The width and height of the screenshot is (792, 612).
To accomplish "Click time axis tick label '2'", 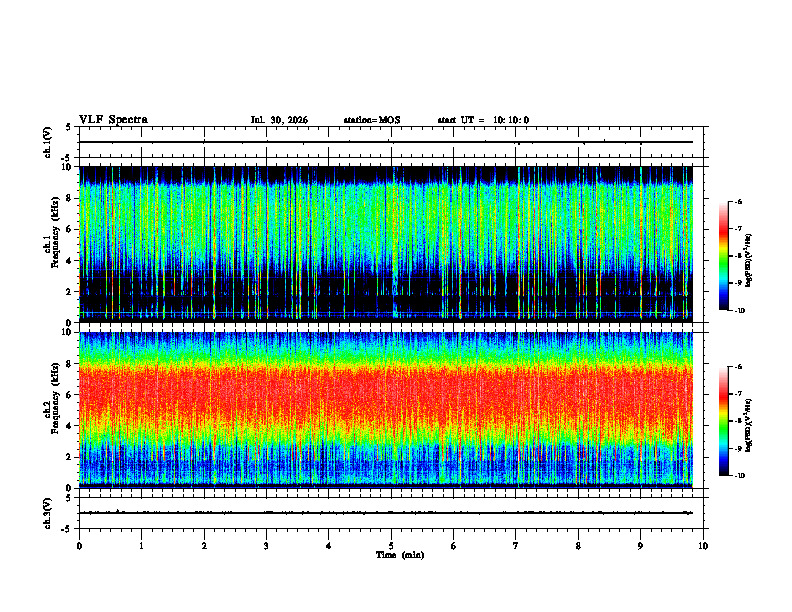I will pyautogui.click(x=204, y=546).
